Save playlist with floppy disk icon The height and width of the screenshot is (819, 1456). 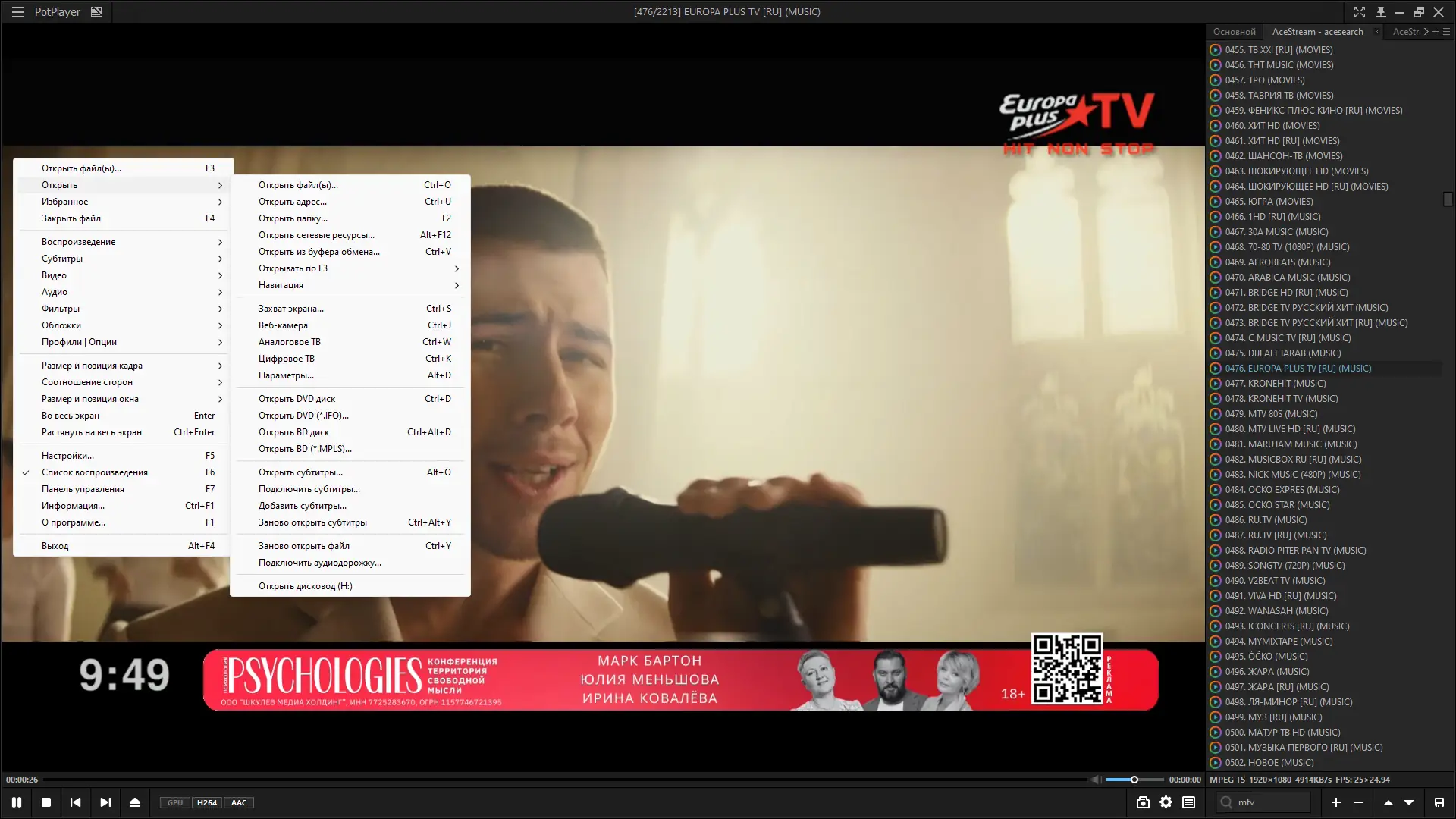[1439, 802]
